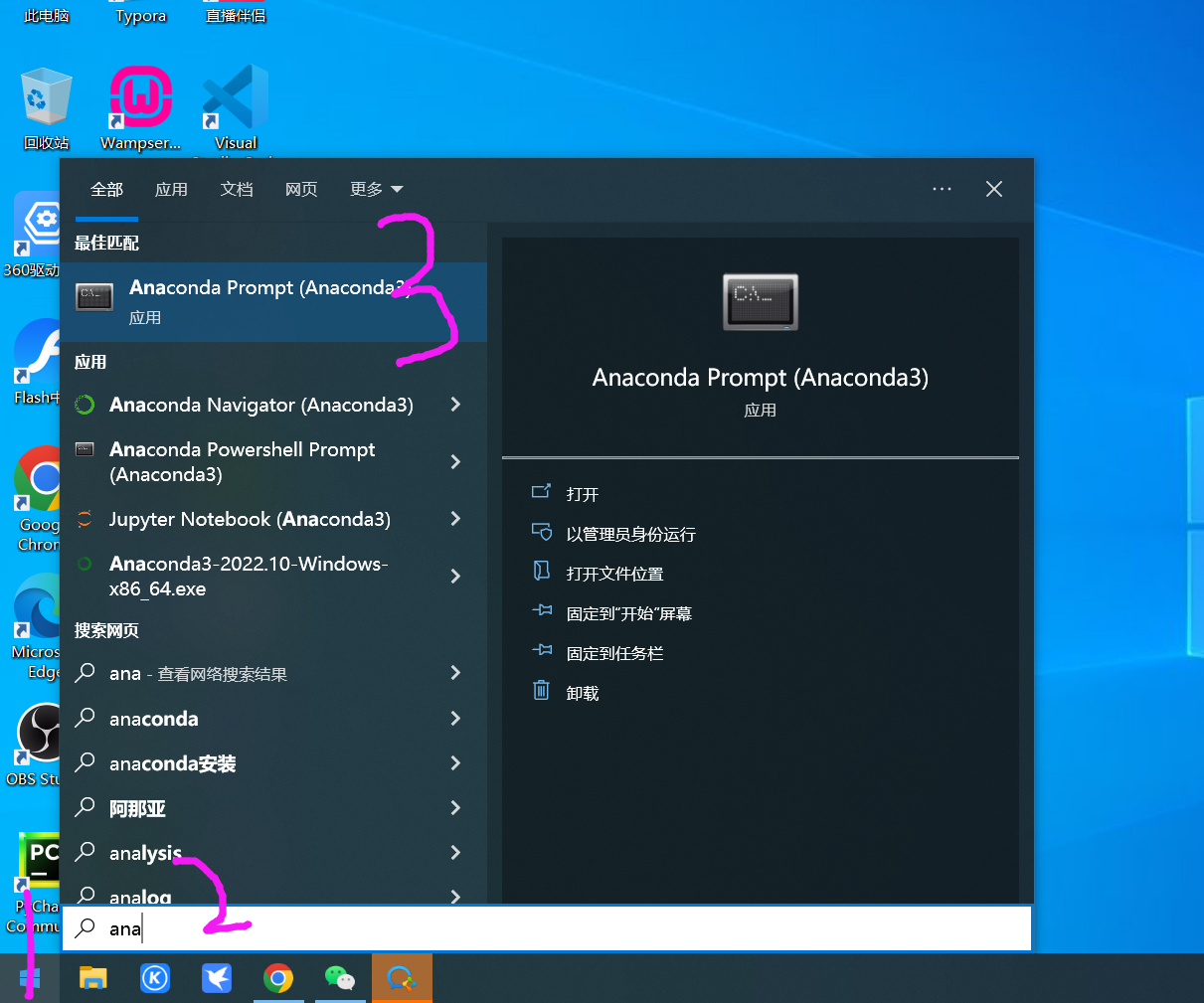Click the pin to taskbar pin icon

click(x=542, y=650)
